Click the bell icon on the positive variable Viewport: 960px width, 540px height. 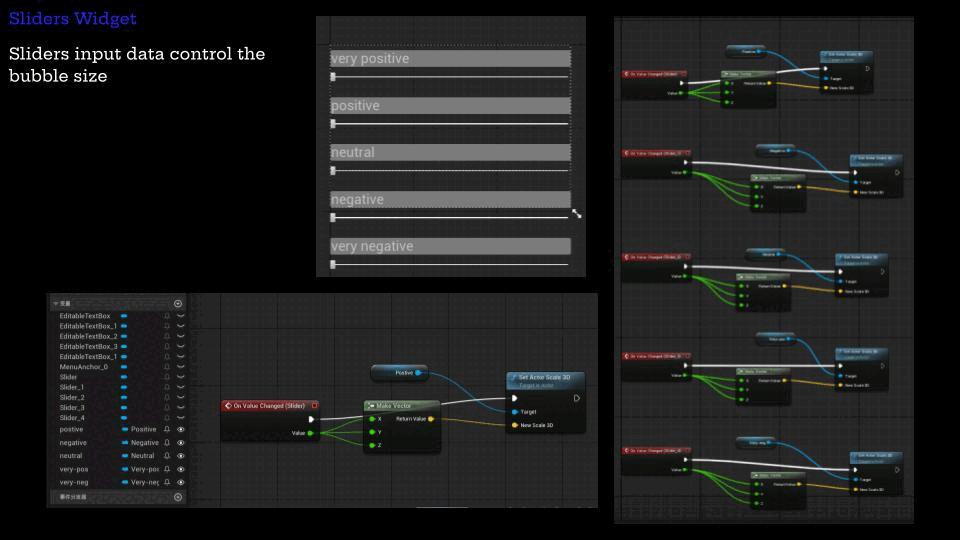(167, 429)
